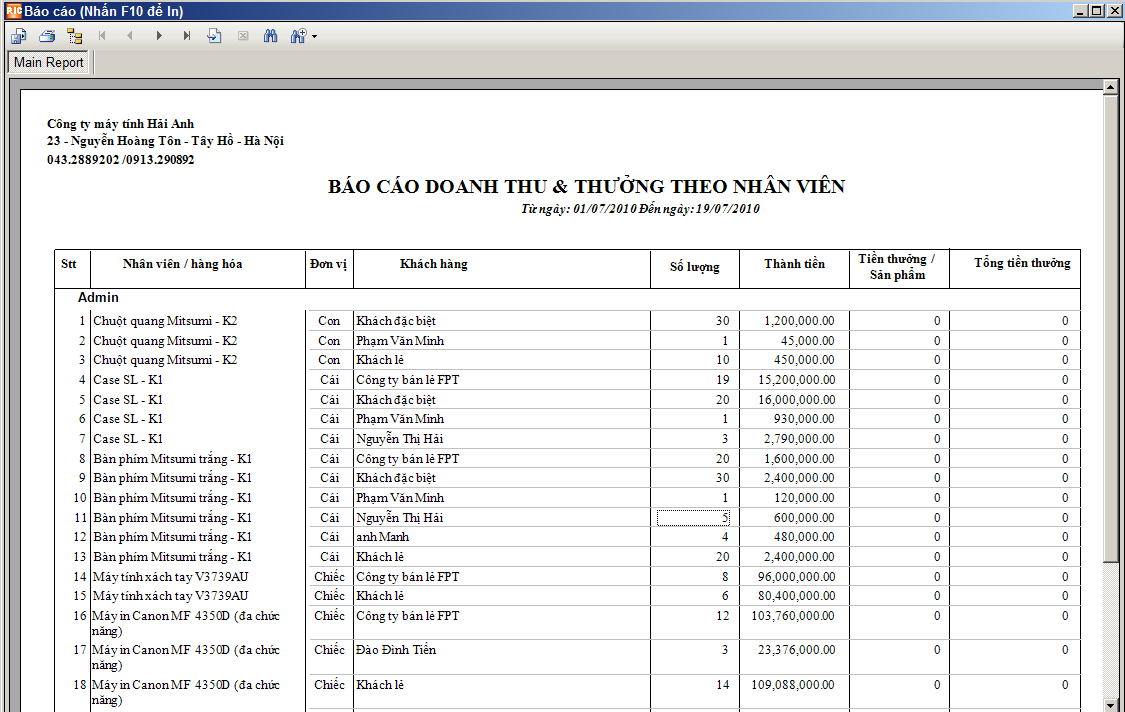
Task: Click the Số lượng column header
Action: 695,267
